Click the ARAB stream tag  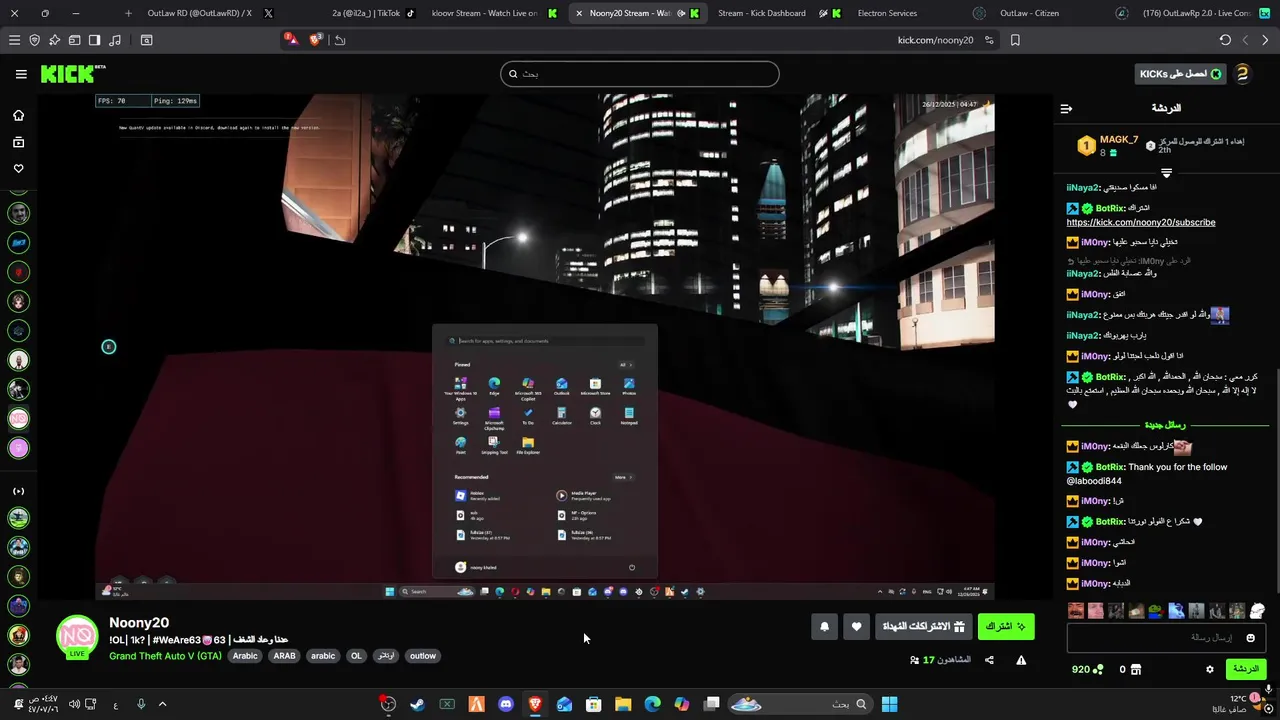(x=285, y=656)
